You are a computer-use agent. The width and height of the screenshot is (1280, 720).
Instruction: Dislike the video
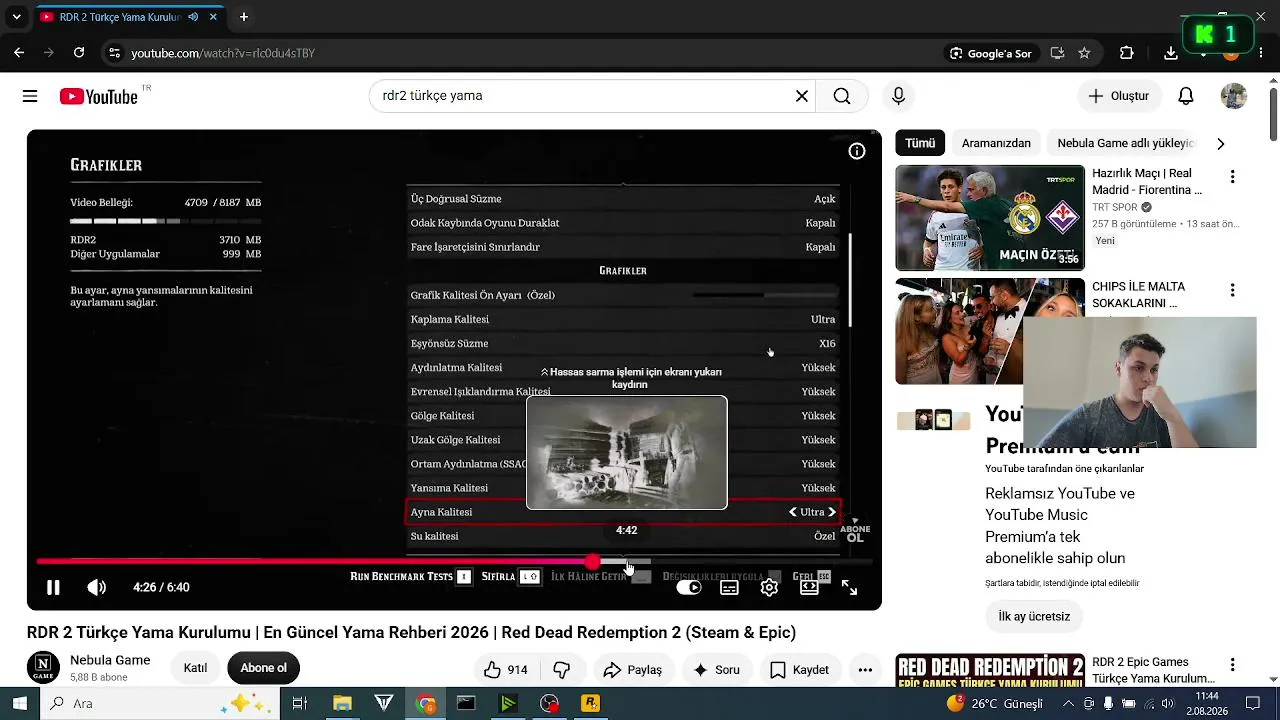(562, 670)
